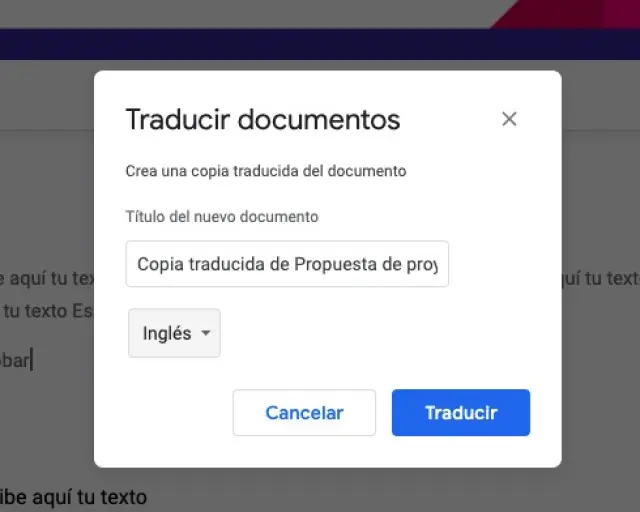Open the Inglés language dropdown
The height and width of the screenshot is (512, 640).
(x=174, y=333)
